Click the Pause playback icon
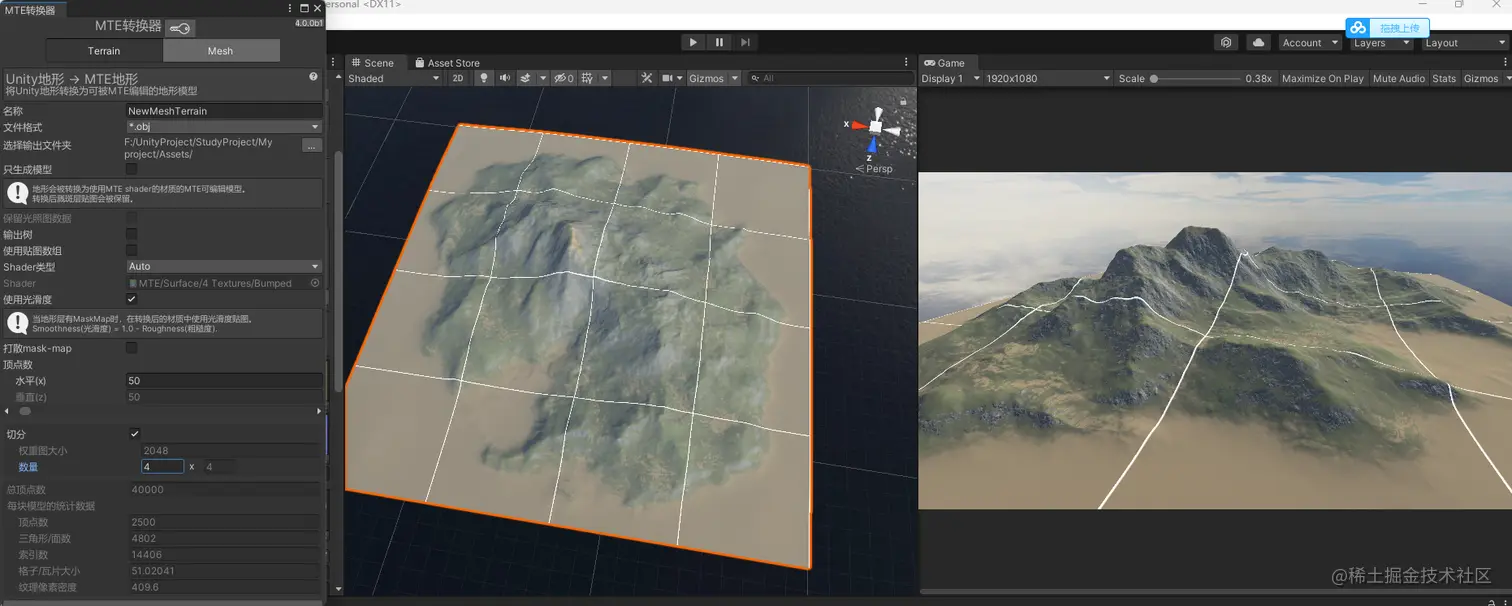This screenshot has height=606, width=1512. pos(719,42)
